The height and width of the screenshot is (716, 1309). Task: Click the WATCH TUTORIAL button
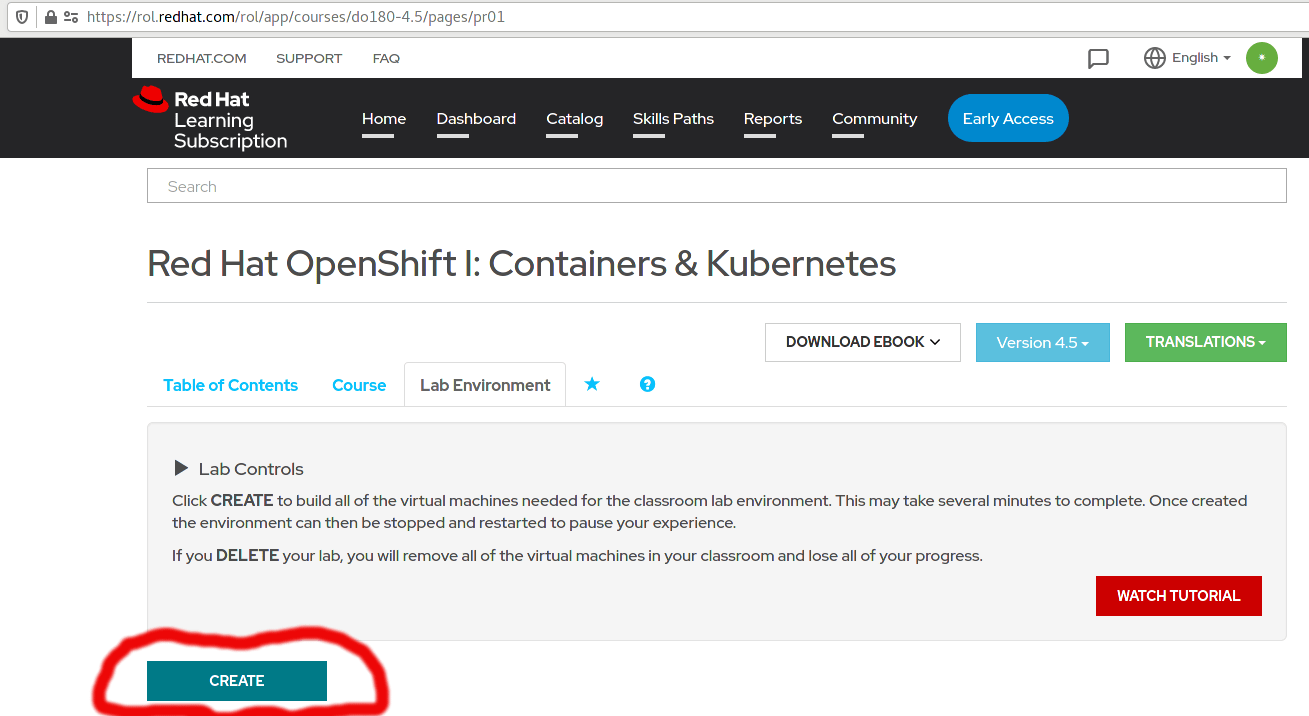1178,595
